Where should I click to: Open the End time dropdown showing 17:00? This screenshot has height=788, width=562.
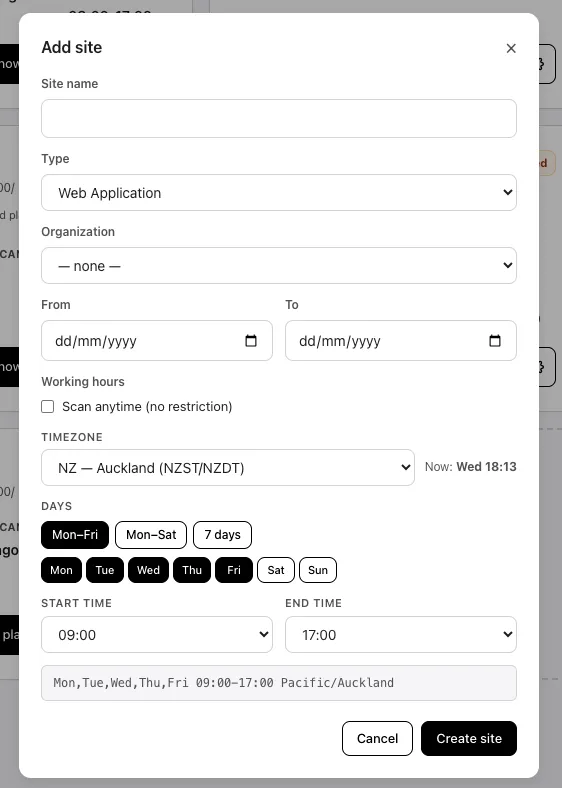pyautogui.click(x=401, y=634)
